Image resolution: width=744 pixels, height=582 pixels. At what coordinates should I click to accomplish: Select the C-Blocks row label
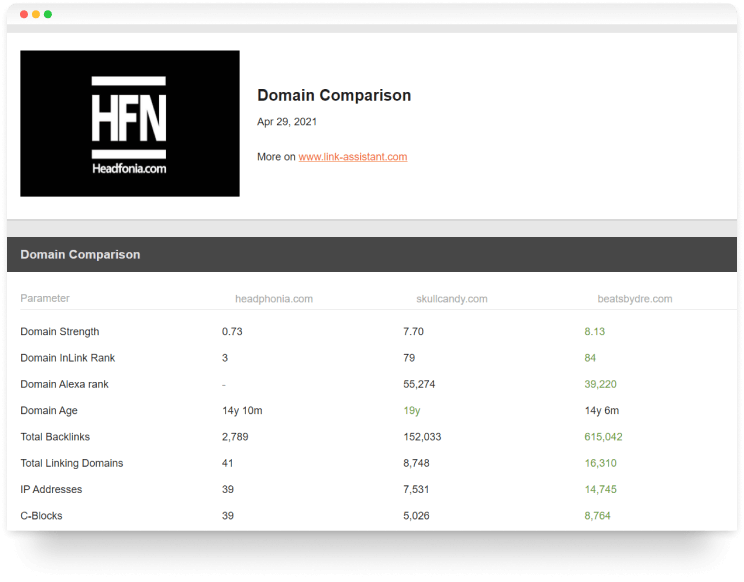point(41,516)
